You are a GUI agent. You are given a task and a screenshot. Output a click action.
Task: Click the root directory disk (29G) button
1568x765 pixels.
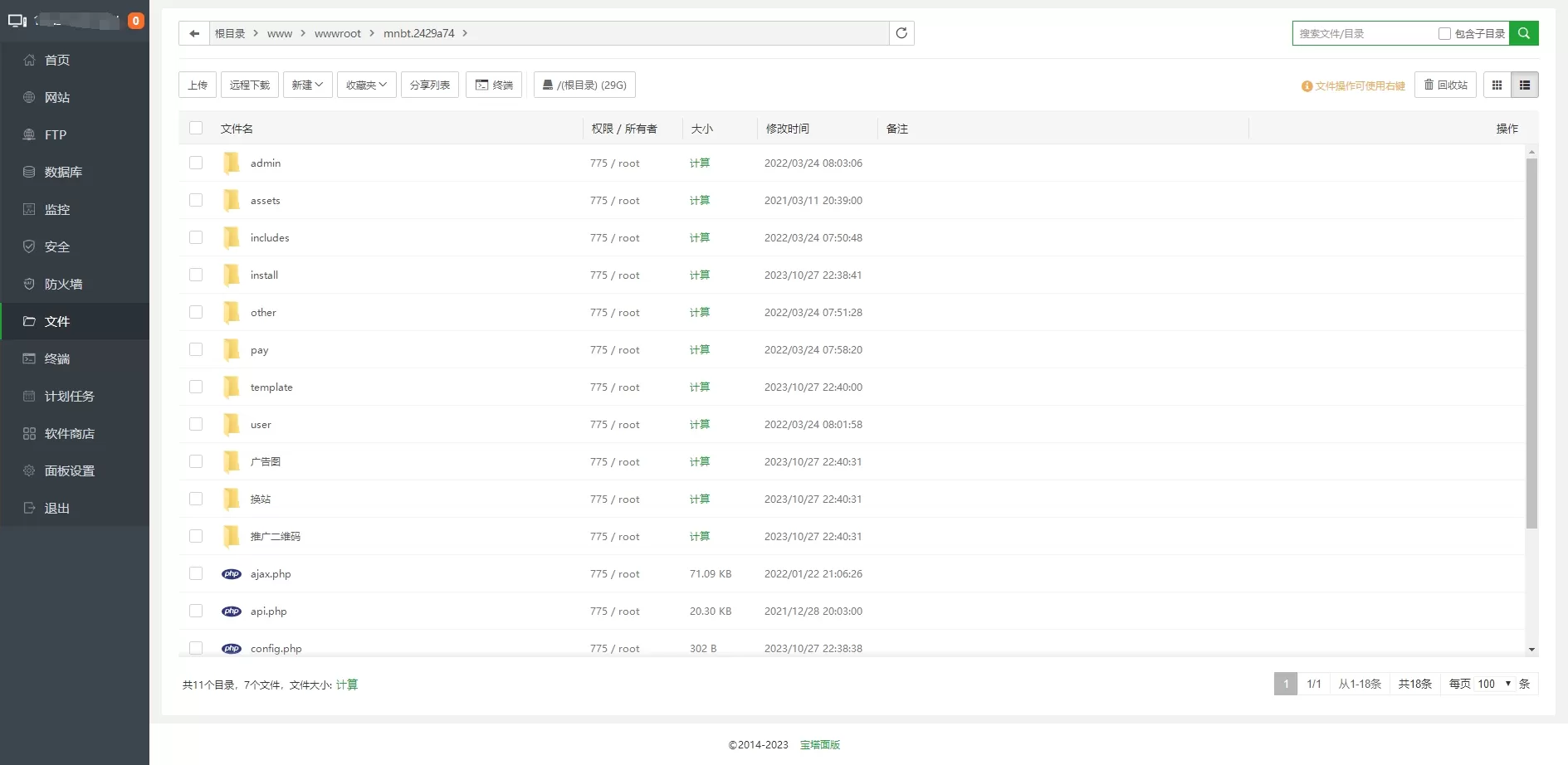tap(584, 85)
